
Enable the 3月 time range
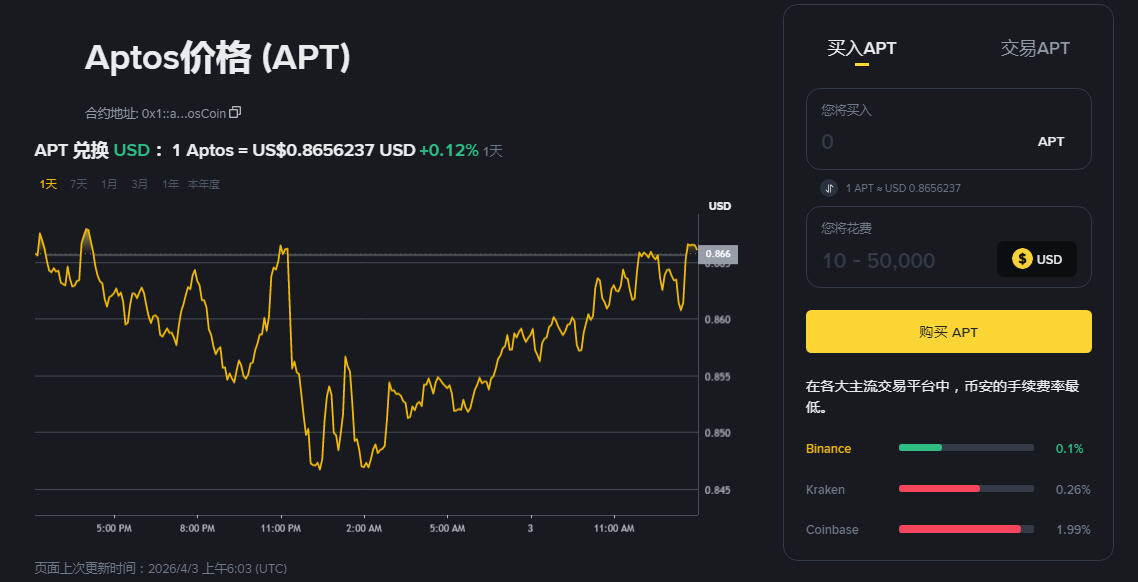139,184
